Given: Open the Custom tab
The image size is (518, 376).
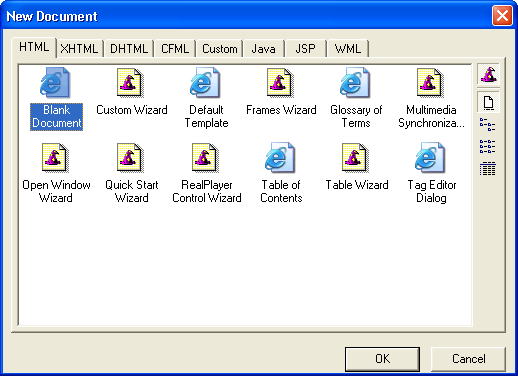Looking at the screenshot, I should (220, 49).
